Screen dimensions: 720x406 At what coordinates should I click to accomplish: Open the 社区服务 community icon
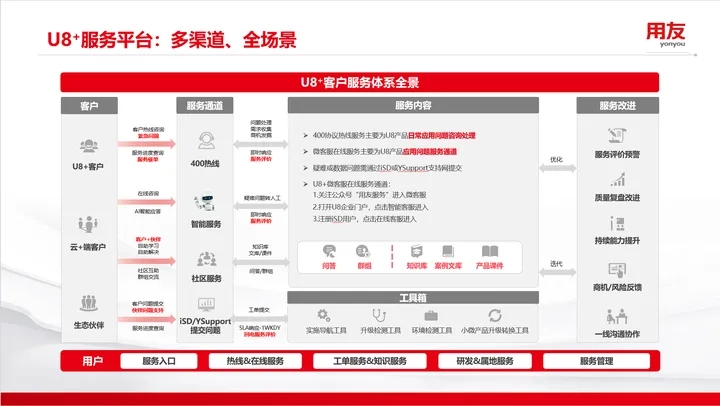tap(207, 259)
